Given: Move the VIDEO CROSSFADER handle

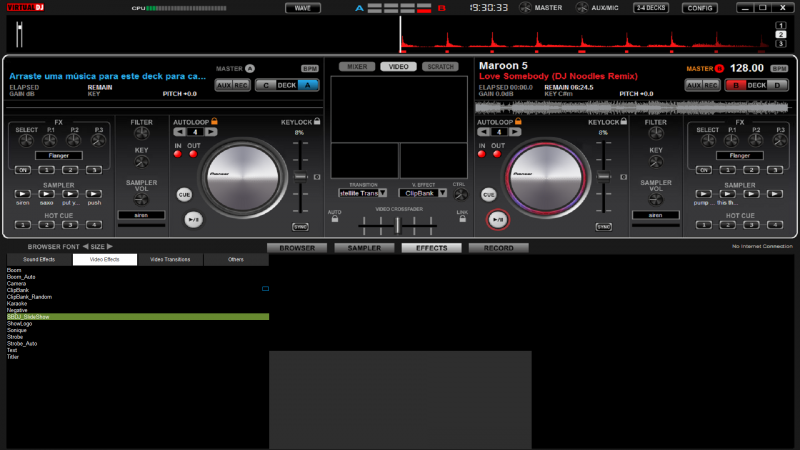Looking at the screenshot, I should pyautogui.click(x=398, y=225).
